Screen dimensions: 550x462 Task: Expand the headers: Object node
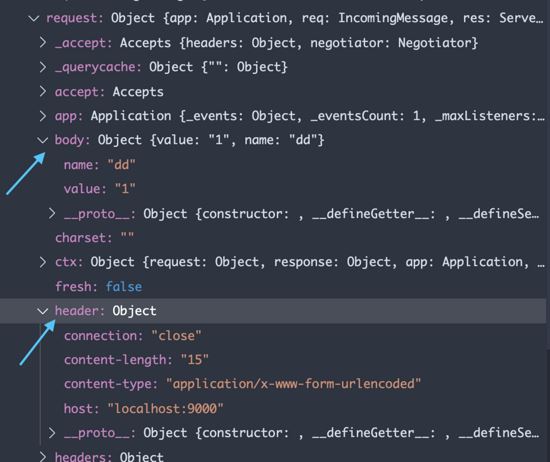[x=42, y=456]
